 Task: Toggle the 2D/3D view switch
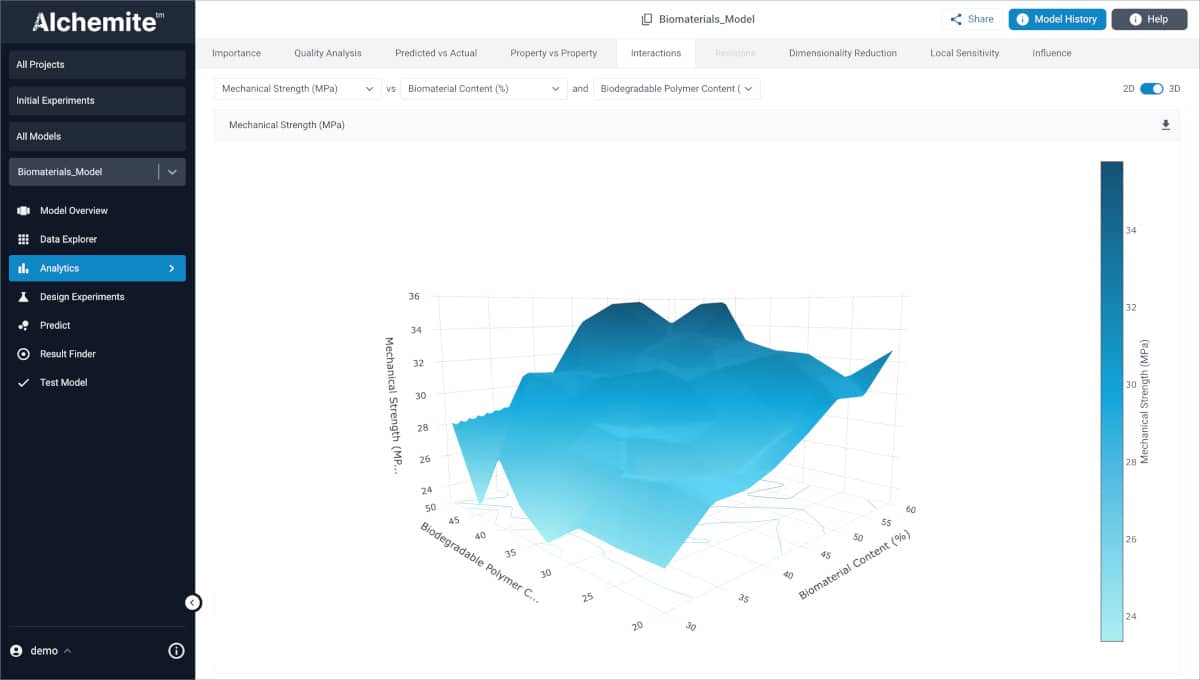click(1151, 89)
